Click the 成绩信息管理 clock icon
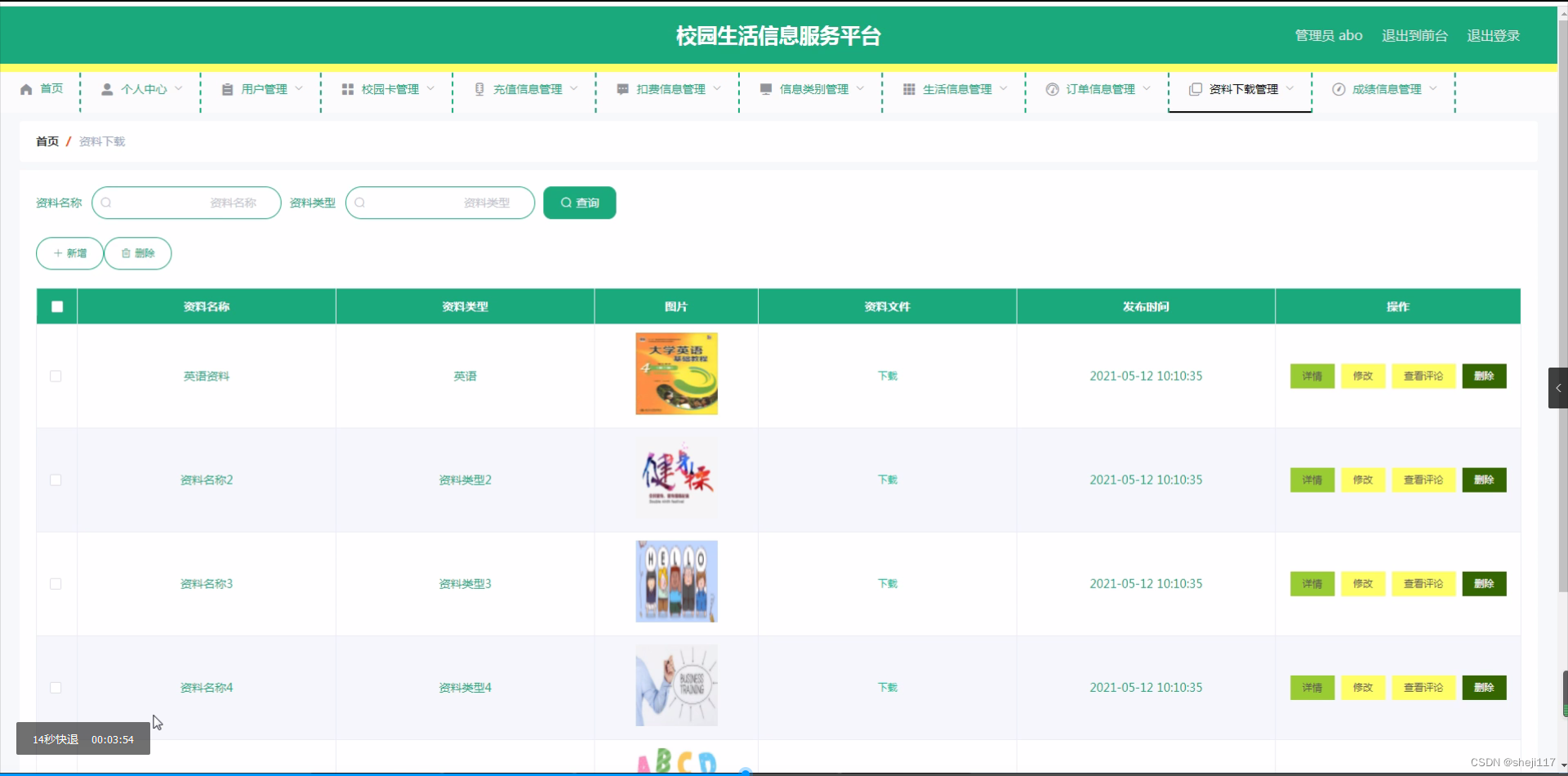This screenshot has width=1568, height=776. (1339, 89)
